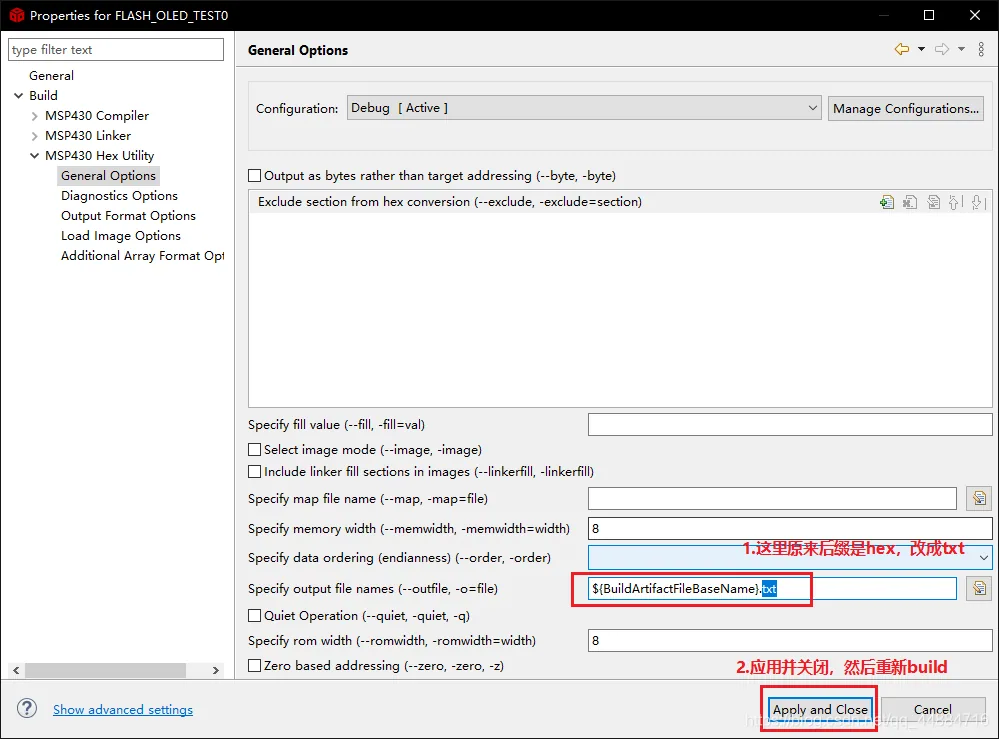Open the view menu three-dots icon

tap(981, 49)
